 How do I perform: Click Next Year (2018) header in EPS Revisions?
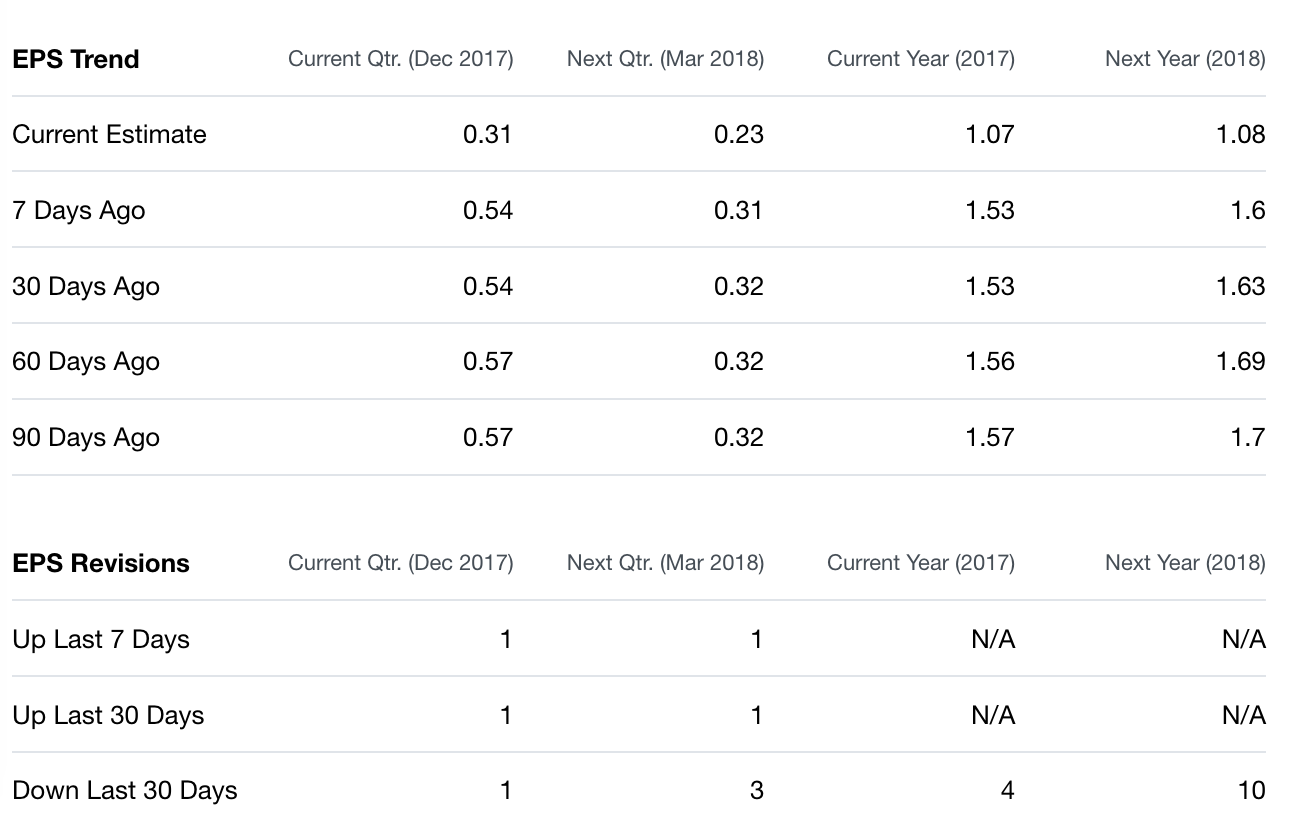click(1185, 563)
